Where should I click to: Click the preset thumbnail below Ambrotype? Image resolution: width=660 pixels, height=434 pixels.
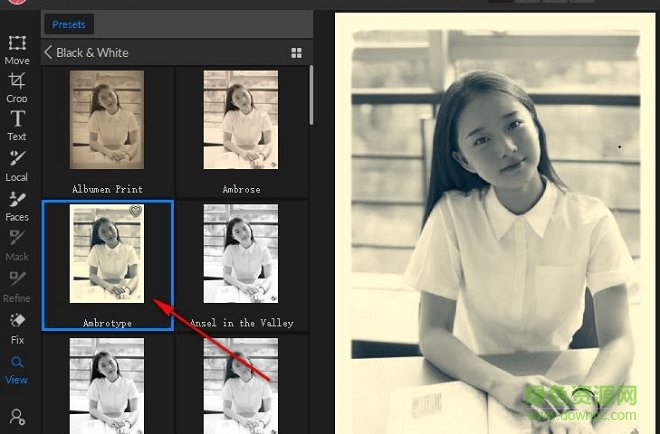[107, 385]
